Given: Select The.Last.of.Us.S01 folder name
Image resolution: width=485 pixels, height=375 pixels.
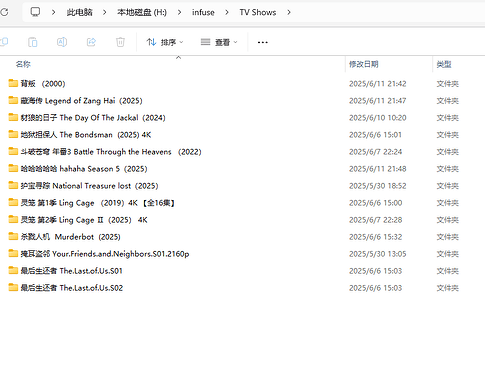Looking at the screenshot, I should point(72,271).
